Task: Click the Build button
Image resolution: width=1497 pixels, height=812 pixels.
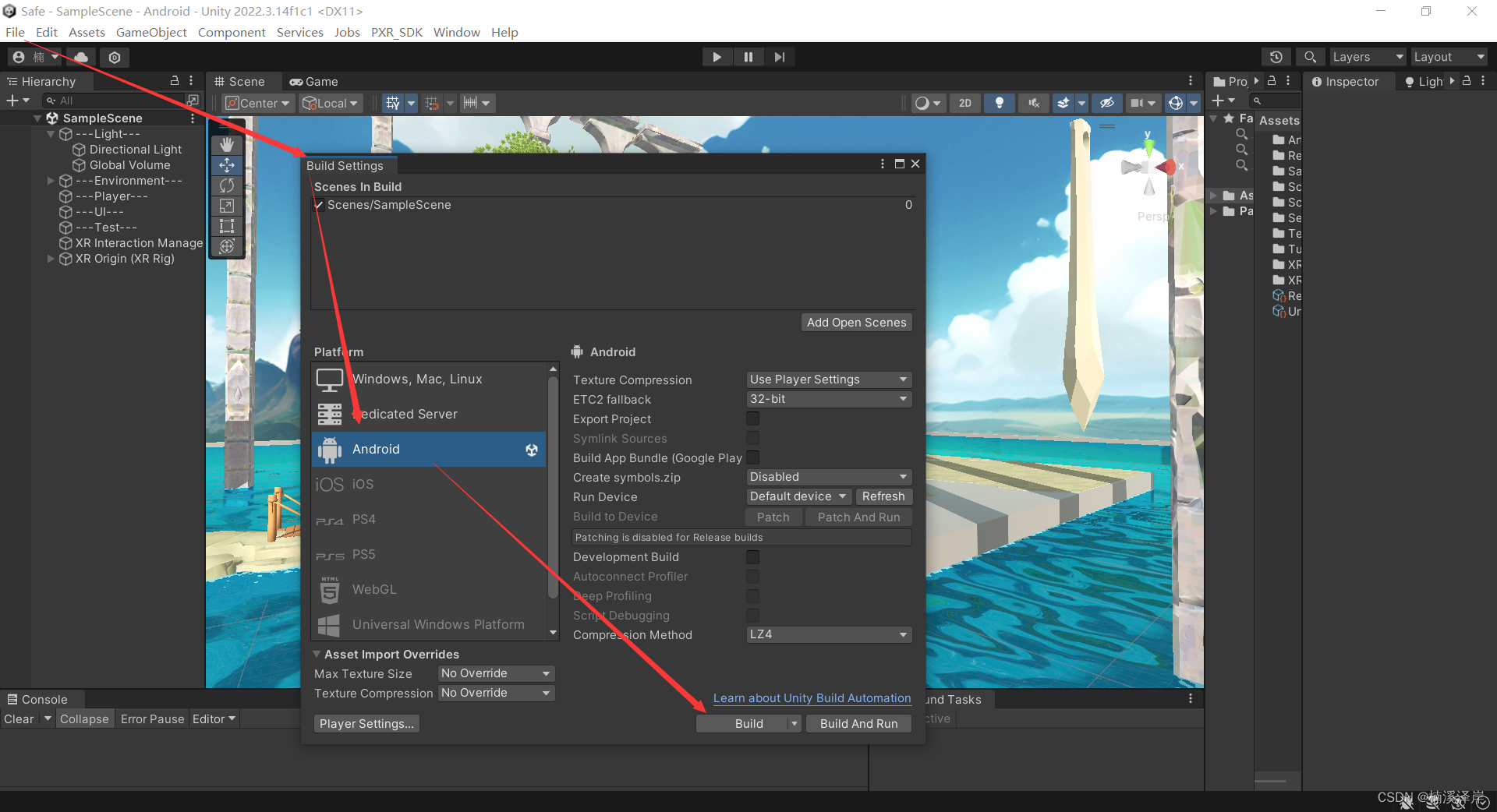Action: point(741,724)
